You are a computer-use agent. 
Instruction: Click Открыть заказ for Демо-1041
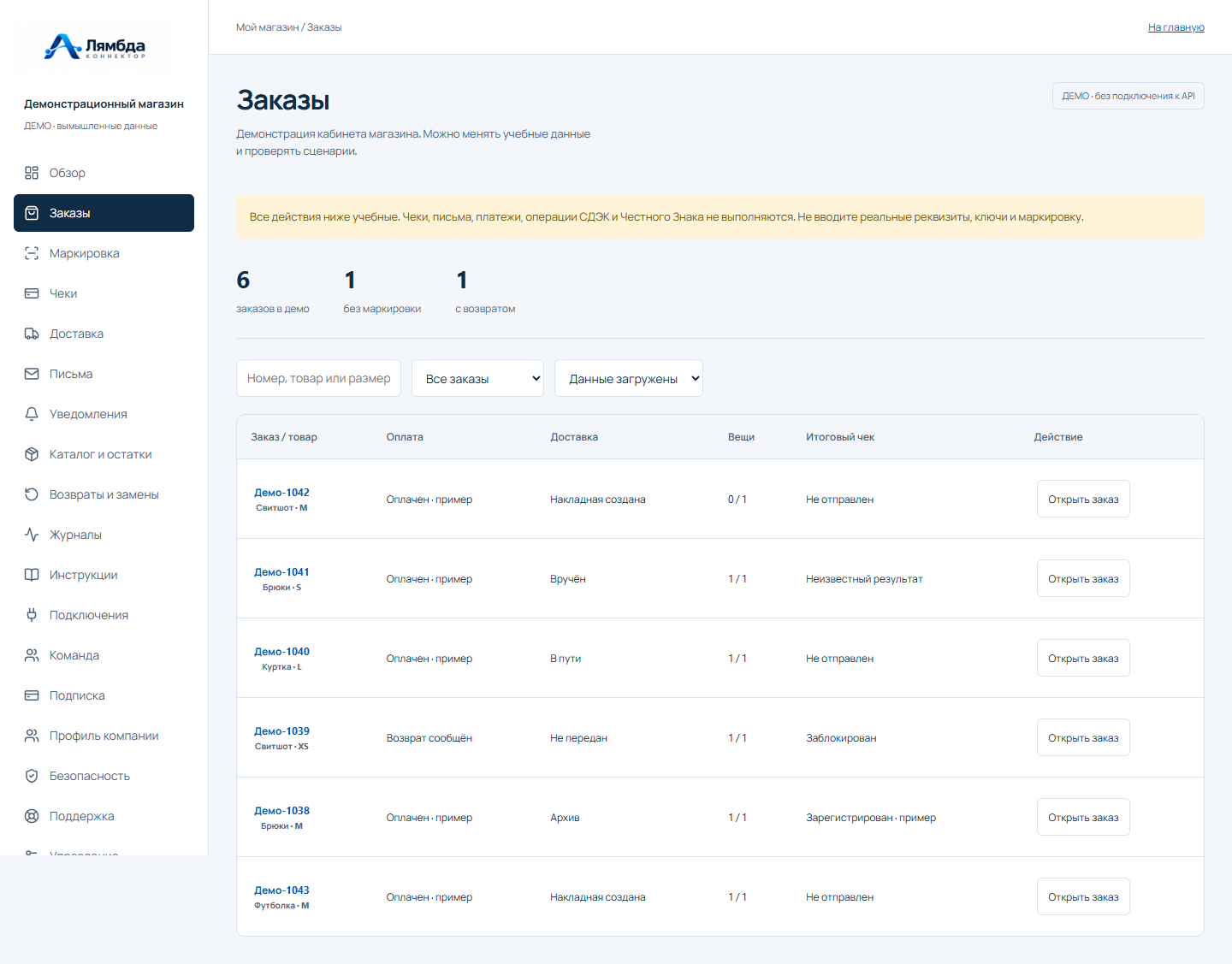coord(1083,578)
